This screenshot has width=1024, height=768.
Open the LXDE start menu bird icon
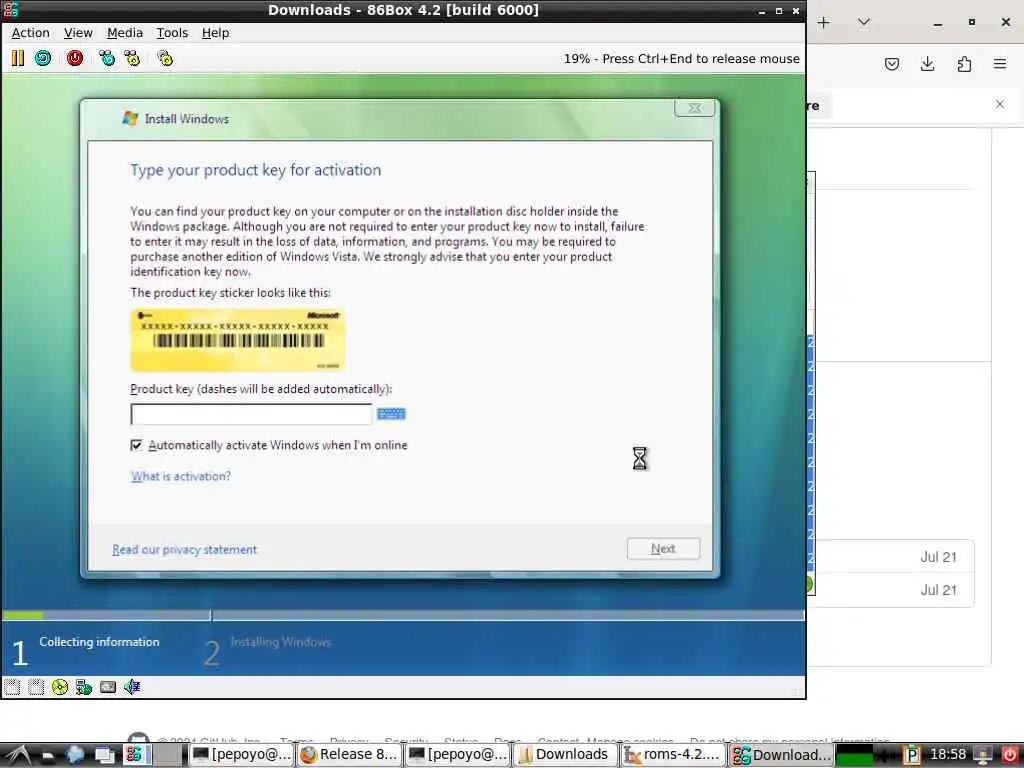17,755
